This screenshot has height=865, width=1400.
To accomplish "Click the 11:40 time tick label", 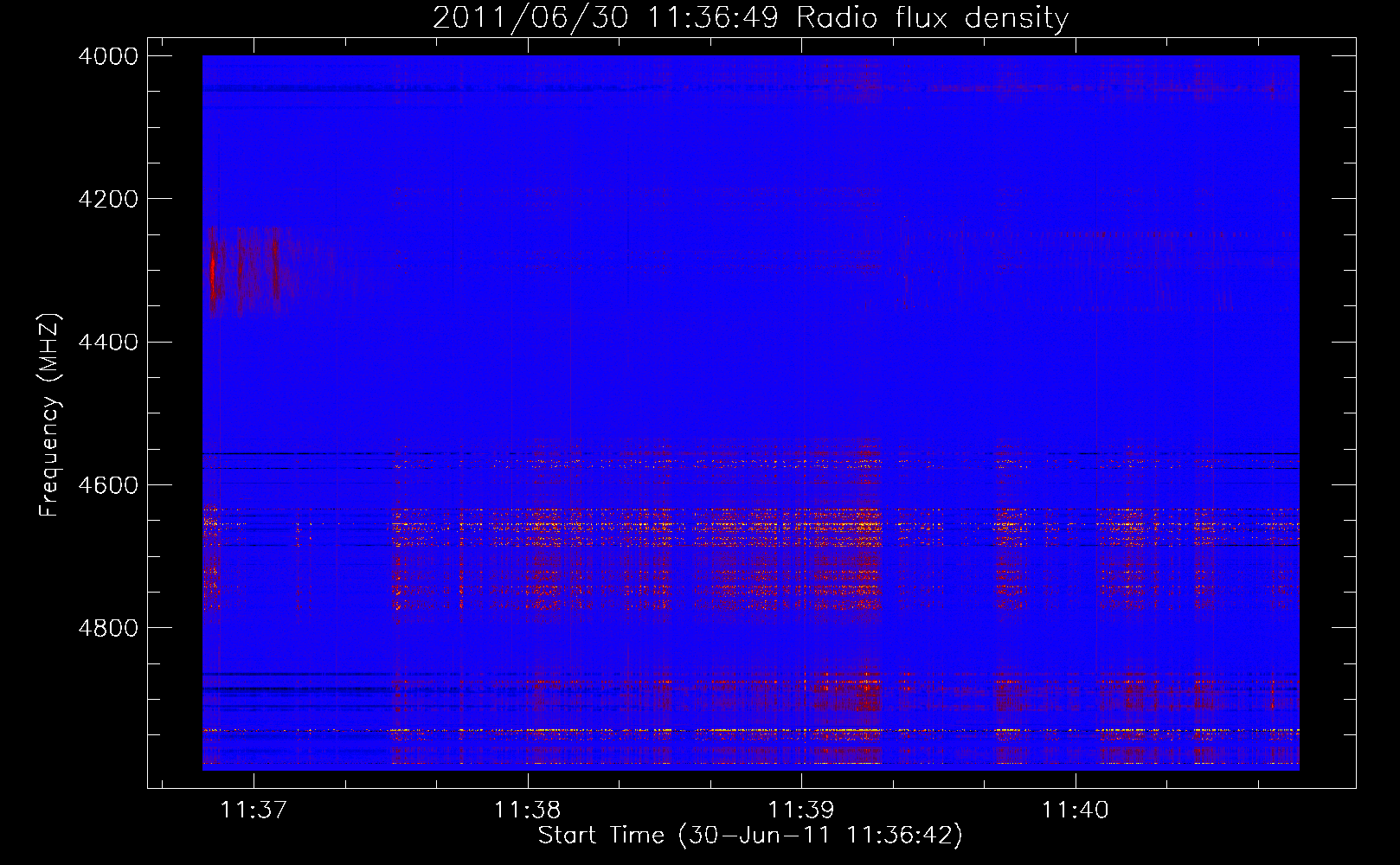I will [x=1075, y=810].
